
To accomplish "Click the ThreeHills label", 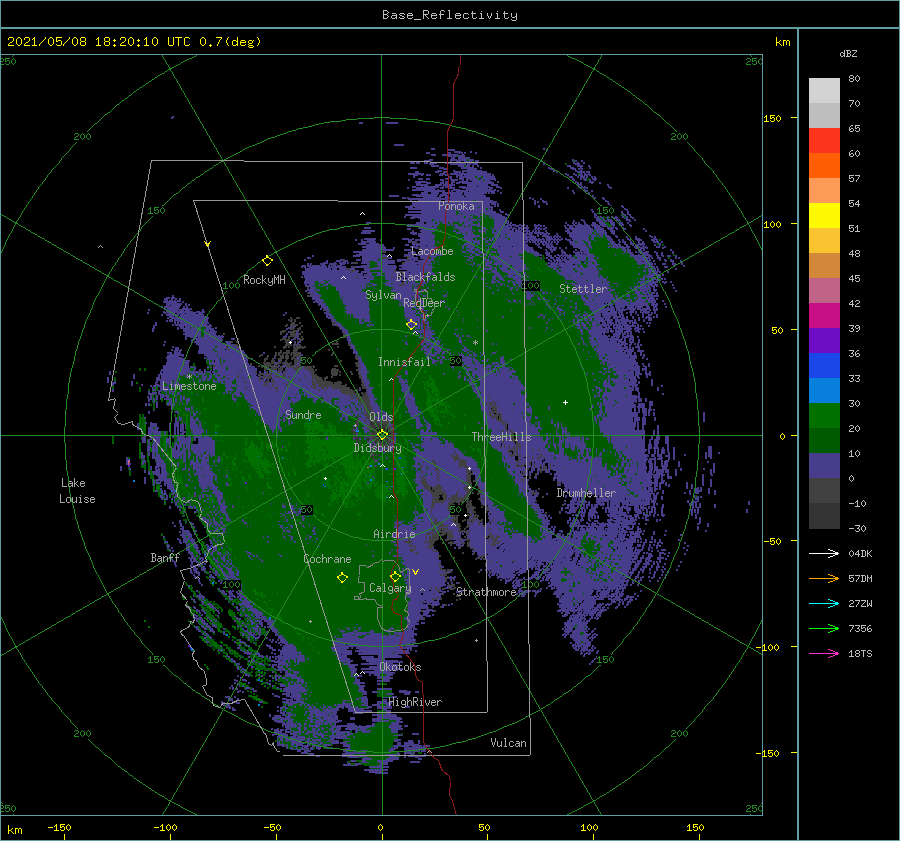I will (501, 437).
